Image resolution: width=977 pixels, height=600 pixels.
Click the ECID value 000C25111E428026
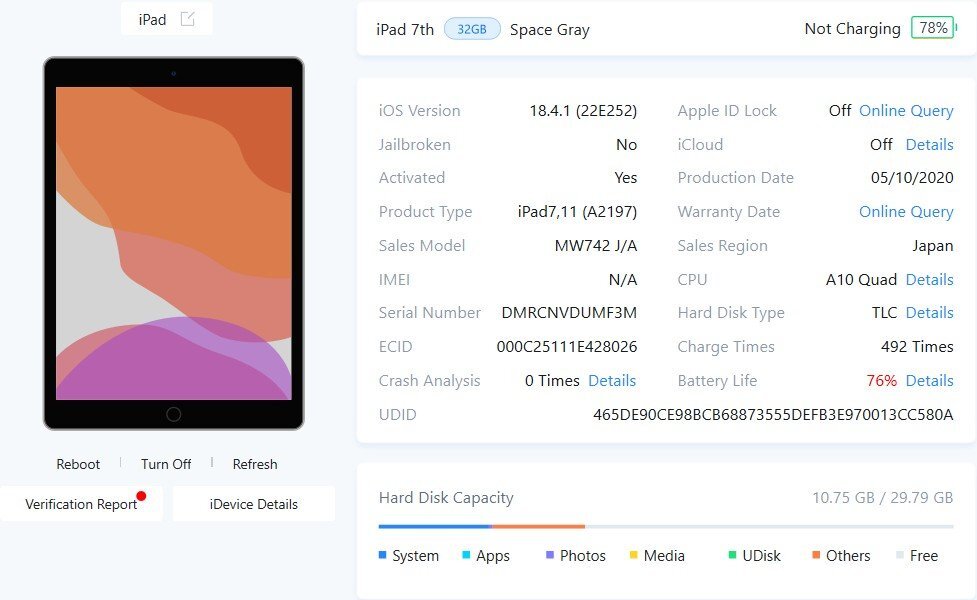[x=566, y=347]
